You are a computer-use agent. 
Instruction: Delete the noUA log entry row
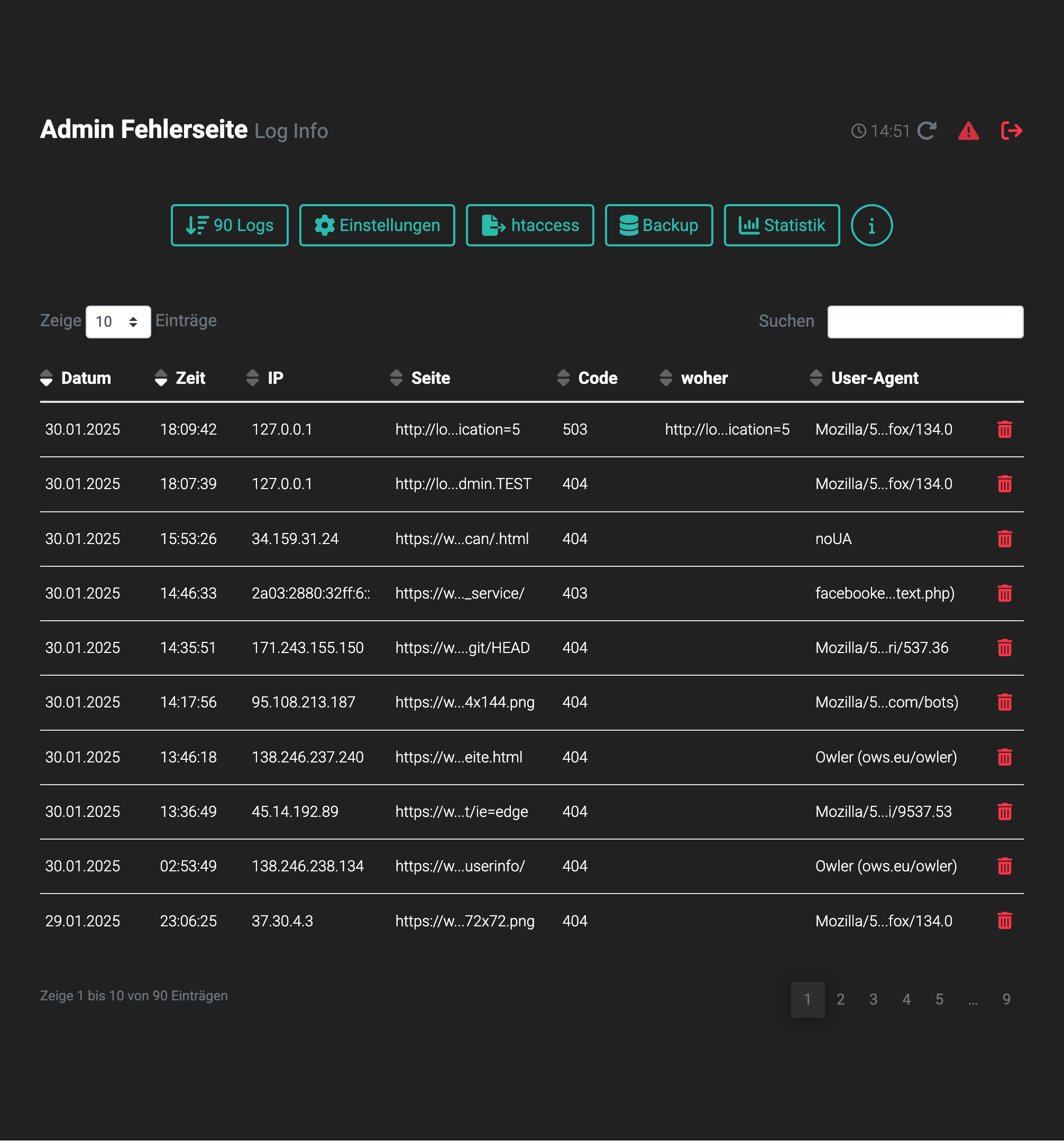(x=1004, y=539)
